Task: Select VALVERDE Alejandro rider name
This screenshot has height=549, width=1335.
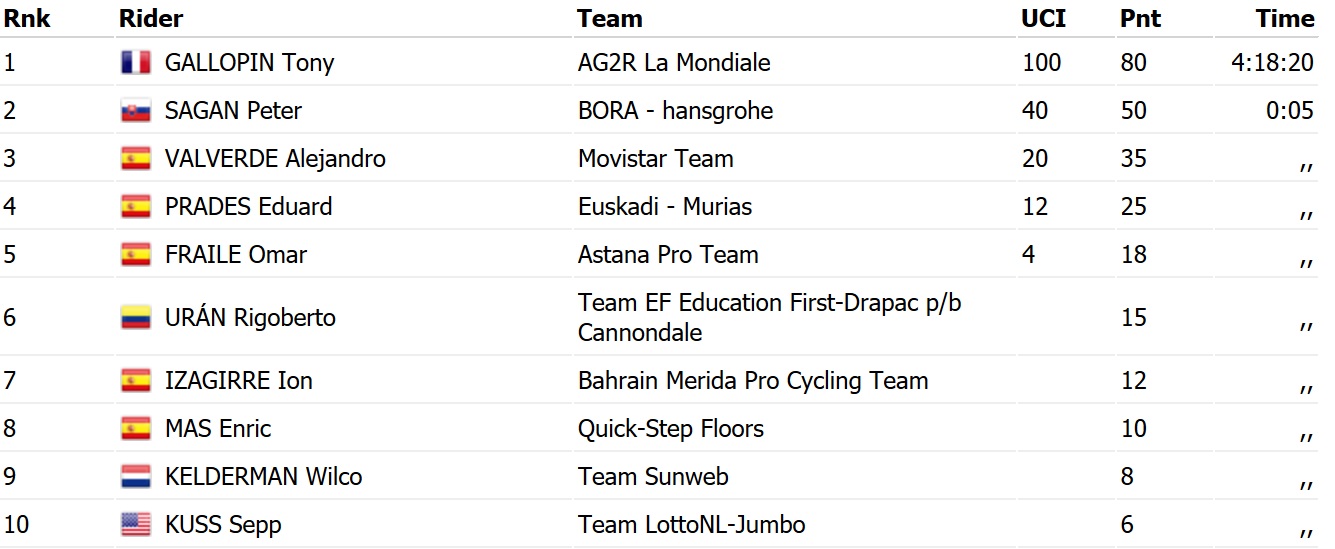Action: pyautogui.click(x=275, y=159)
